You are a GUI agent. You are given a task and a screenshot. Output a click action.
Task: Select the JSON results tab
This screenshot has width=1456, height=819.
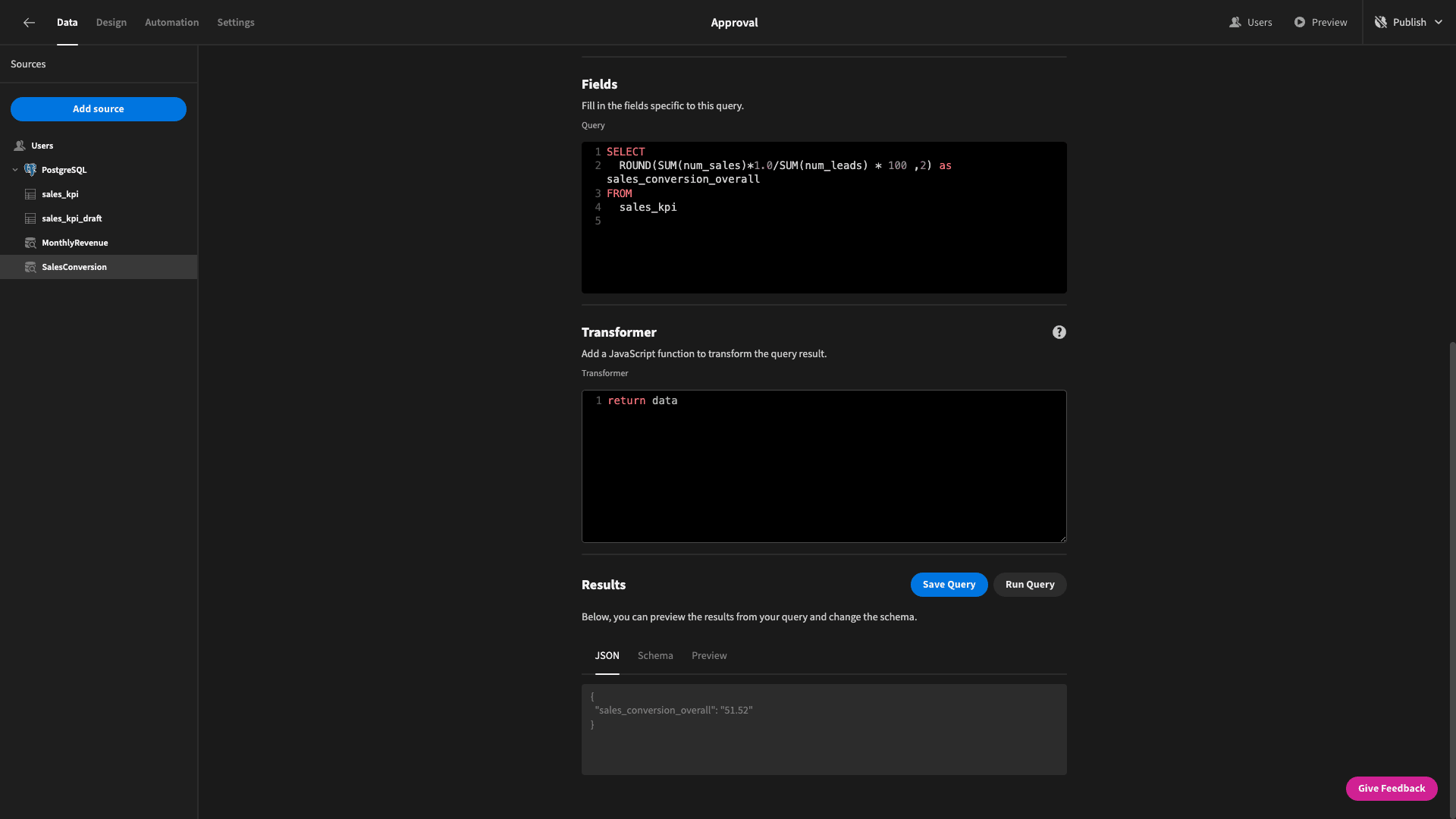tap(607, 656)
